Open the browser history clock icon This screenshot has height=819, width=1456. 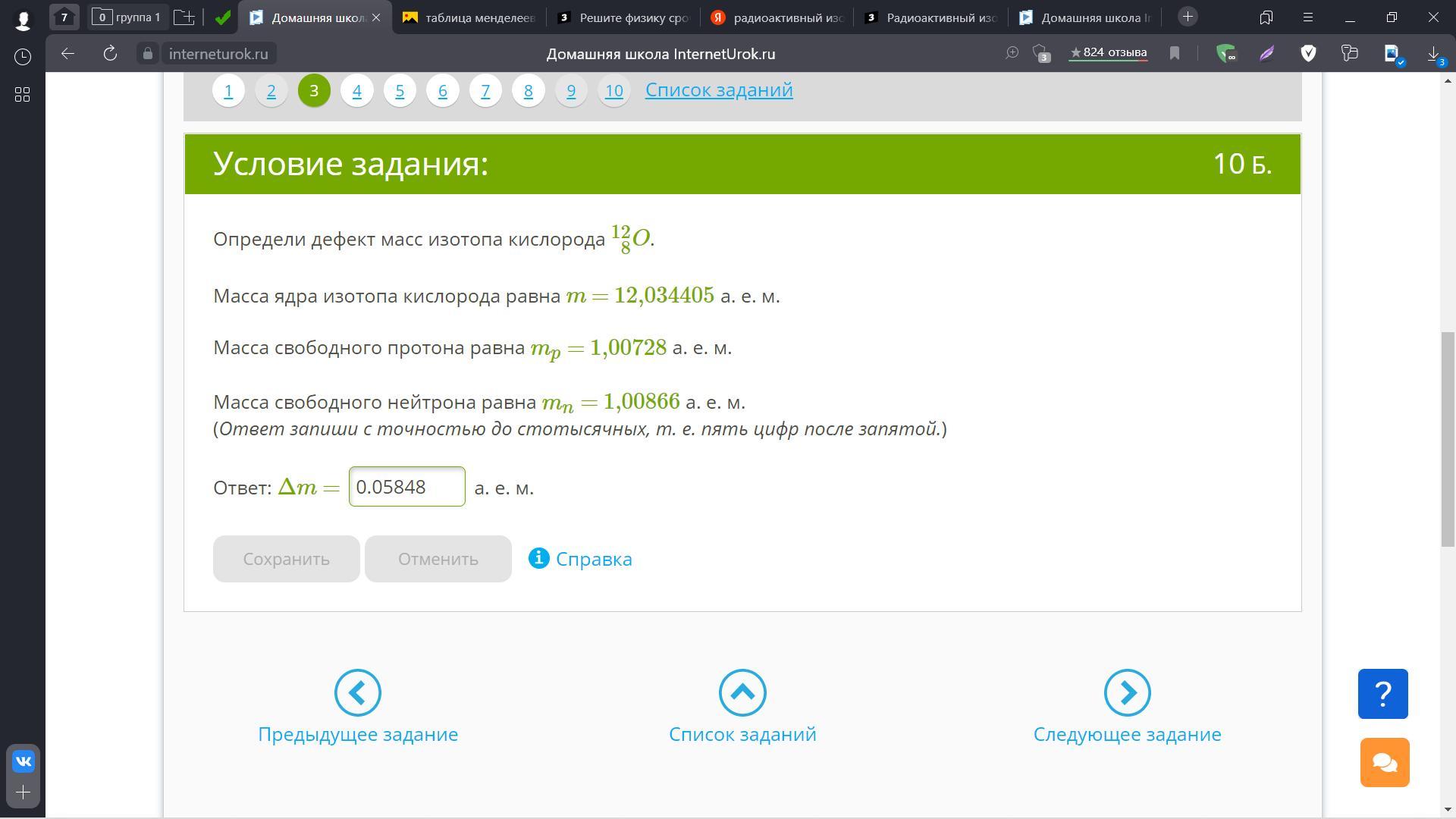pos(23,57)
